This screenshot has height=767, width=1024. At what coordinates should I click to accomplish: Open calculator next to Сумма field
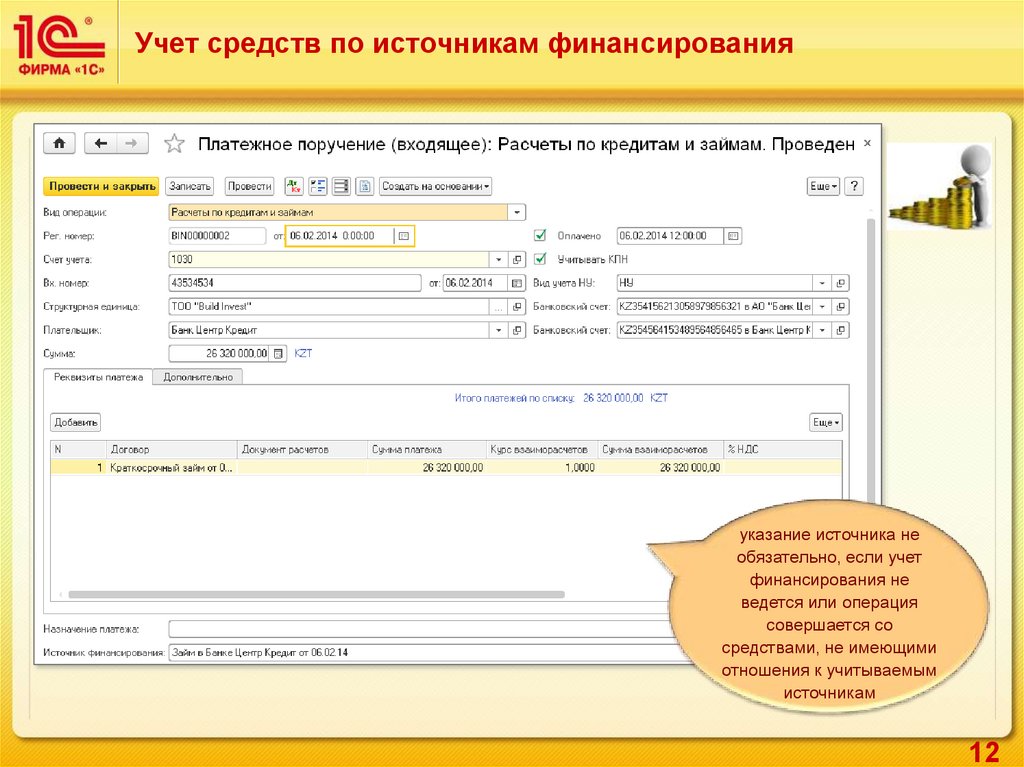coord(279,353)
